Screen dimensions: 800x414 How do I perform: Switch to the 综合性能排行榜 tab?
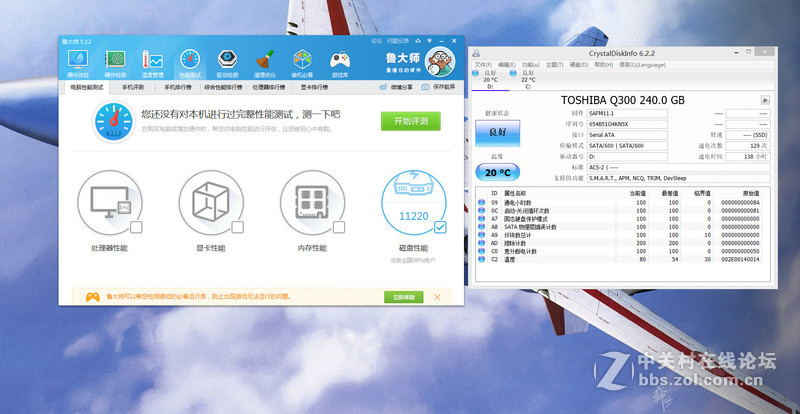coord(223,87)
